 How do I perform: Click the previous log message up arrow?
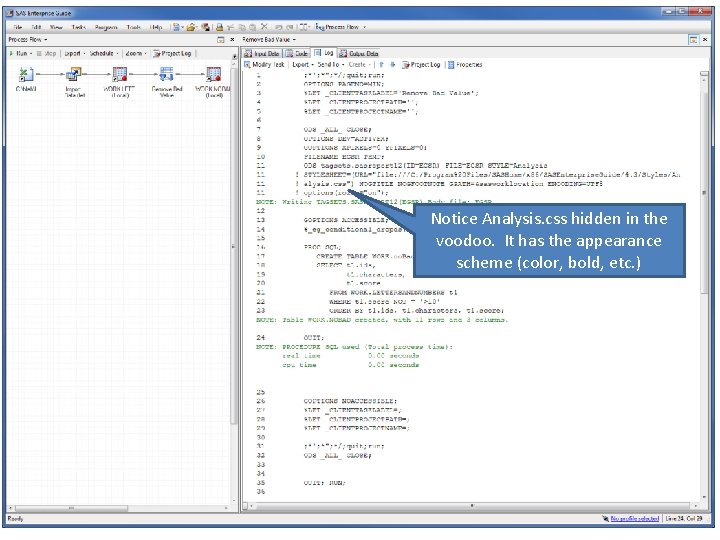point(381,65)
